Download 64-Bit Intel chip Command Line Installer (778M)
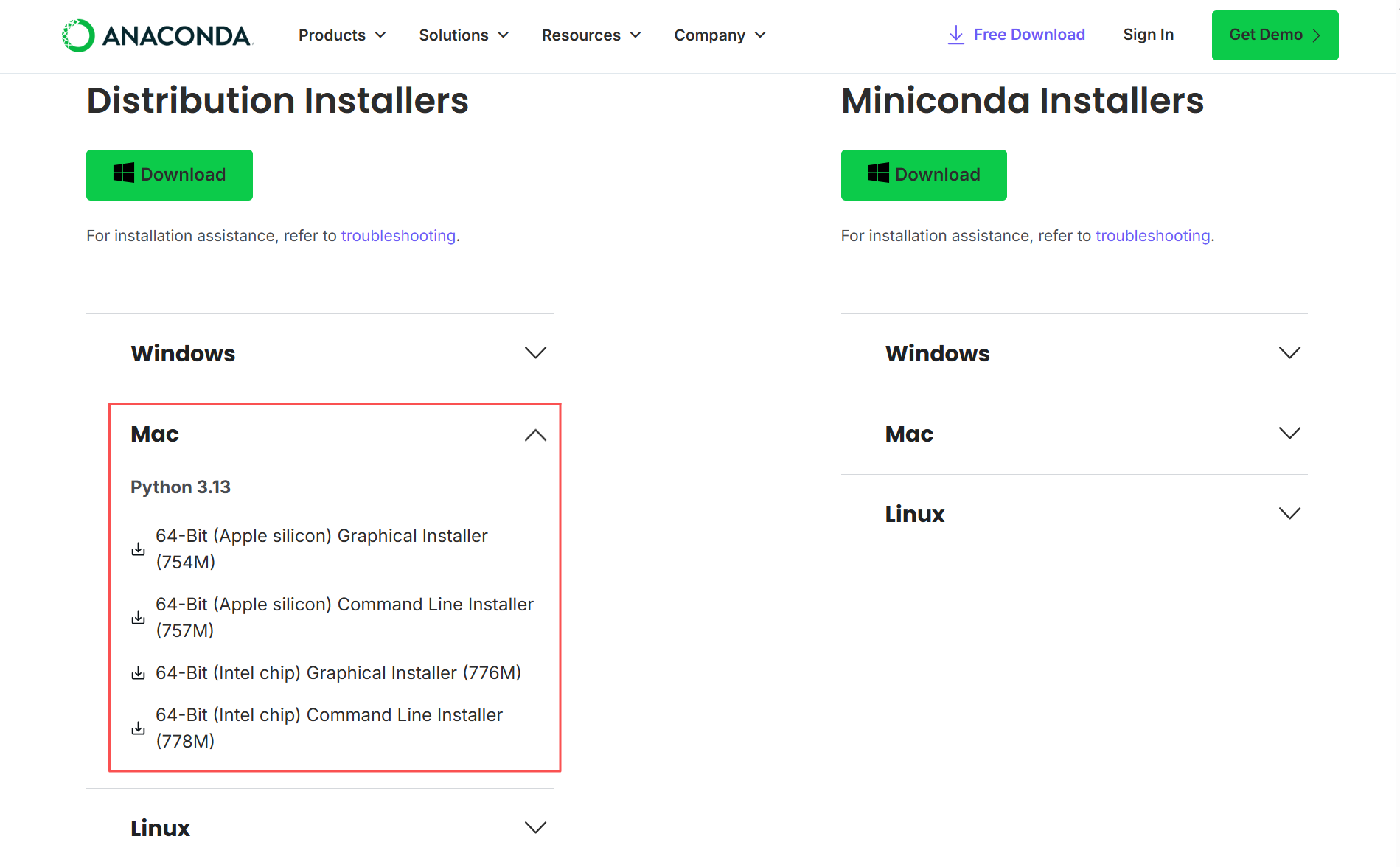The width and height of the screenshot is (1400, 867). (329, 728)
